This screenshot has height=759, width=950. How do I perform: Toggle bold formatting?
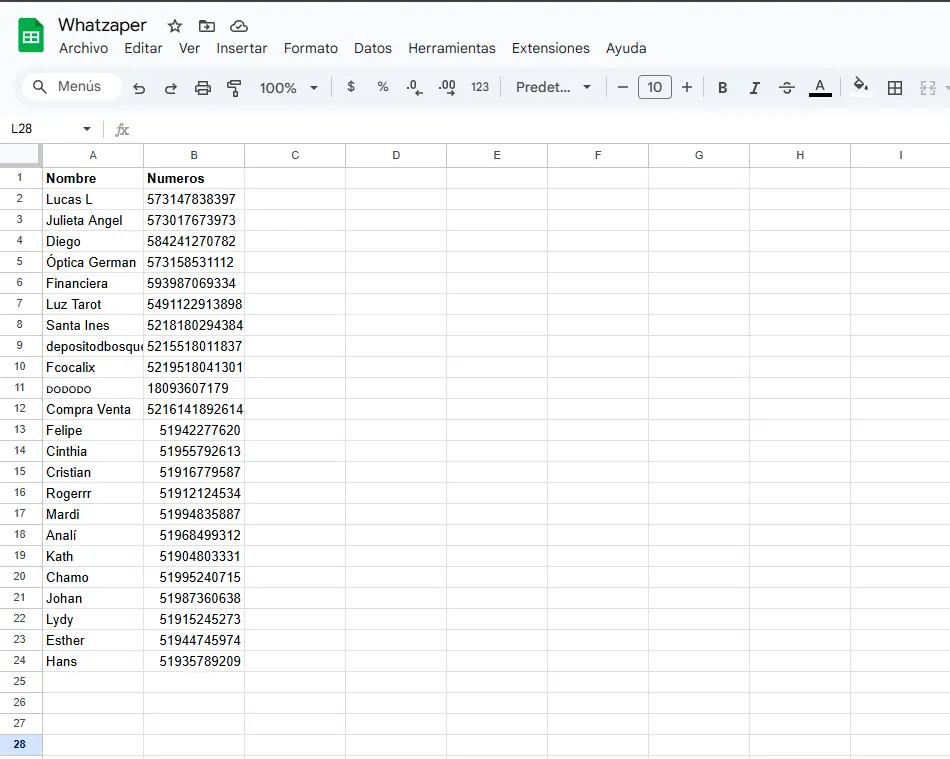point(722,88)
